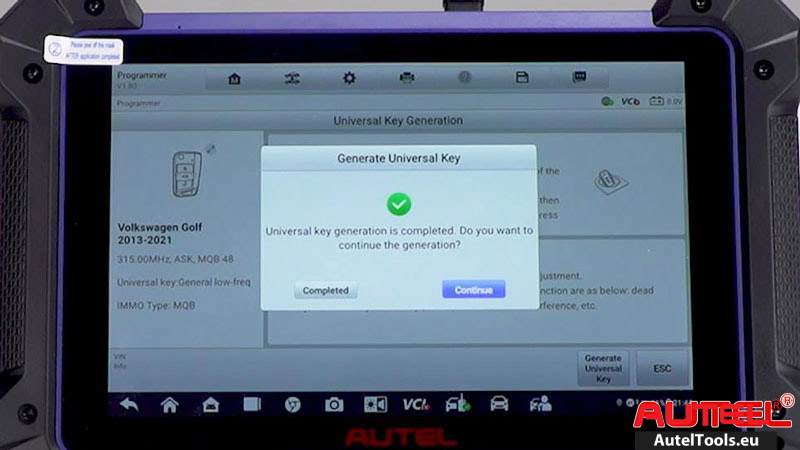The image size is (800, 450).
Task: Click the vehicle swap icon in toolbar
Action: click(292, 78)
